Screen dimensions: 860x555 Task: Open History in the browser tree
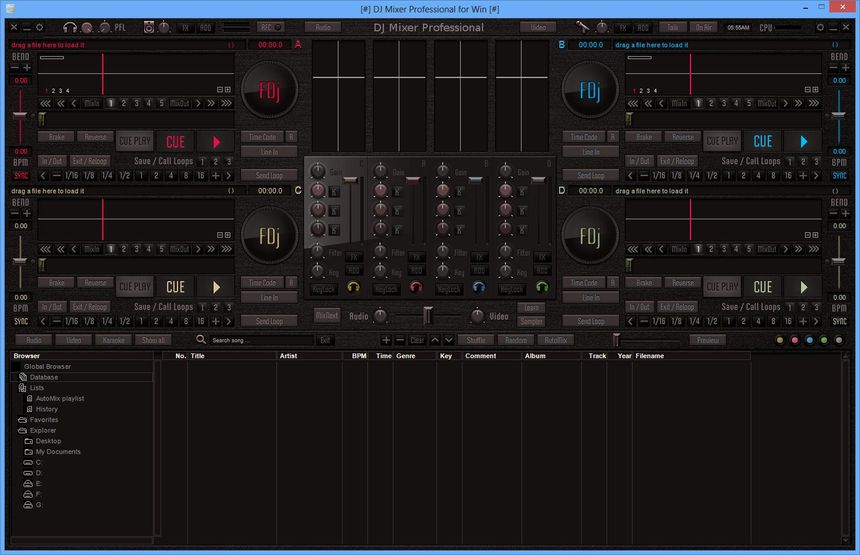tap(47, 409)
